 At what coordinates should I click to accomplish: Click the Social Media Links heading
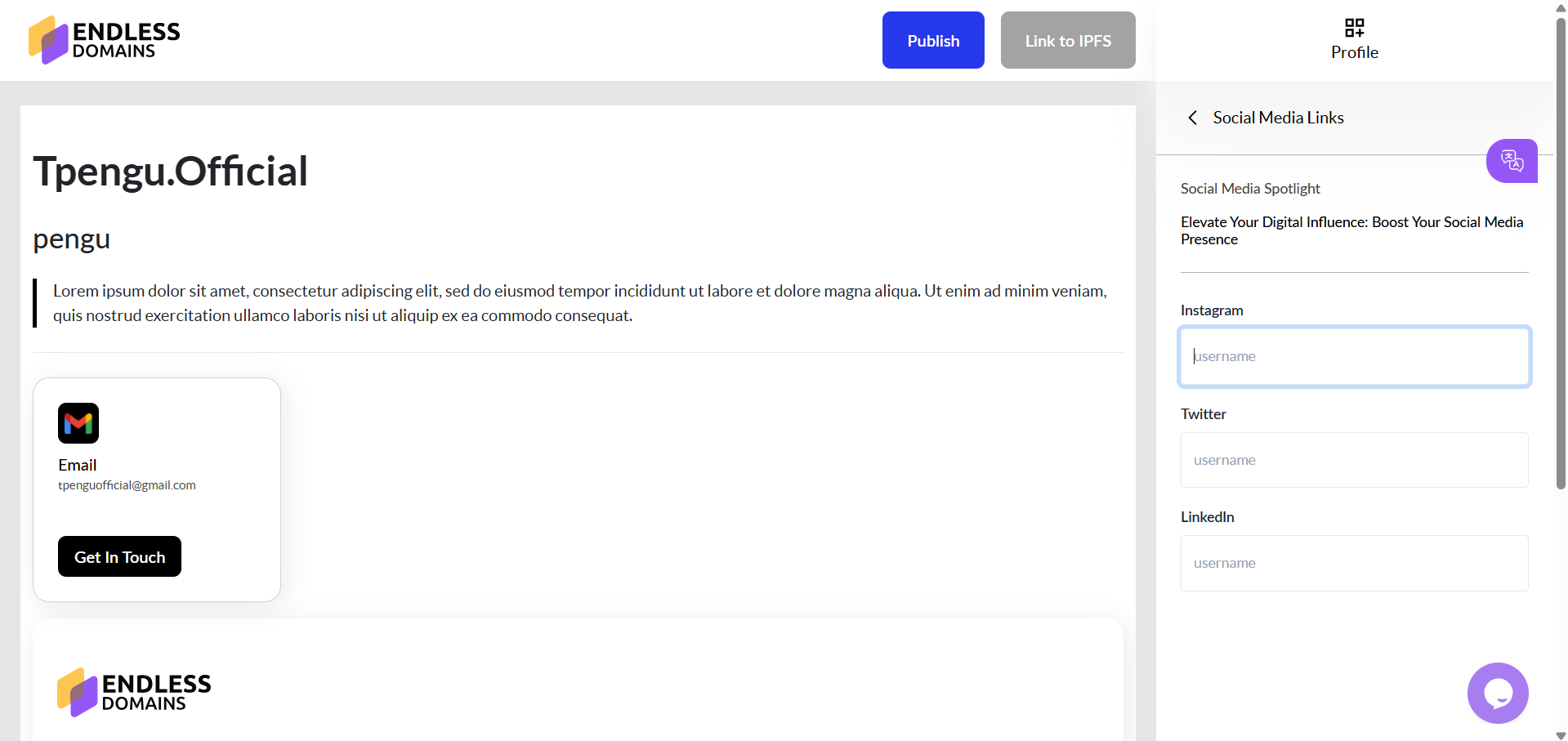click(1278, 118)
